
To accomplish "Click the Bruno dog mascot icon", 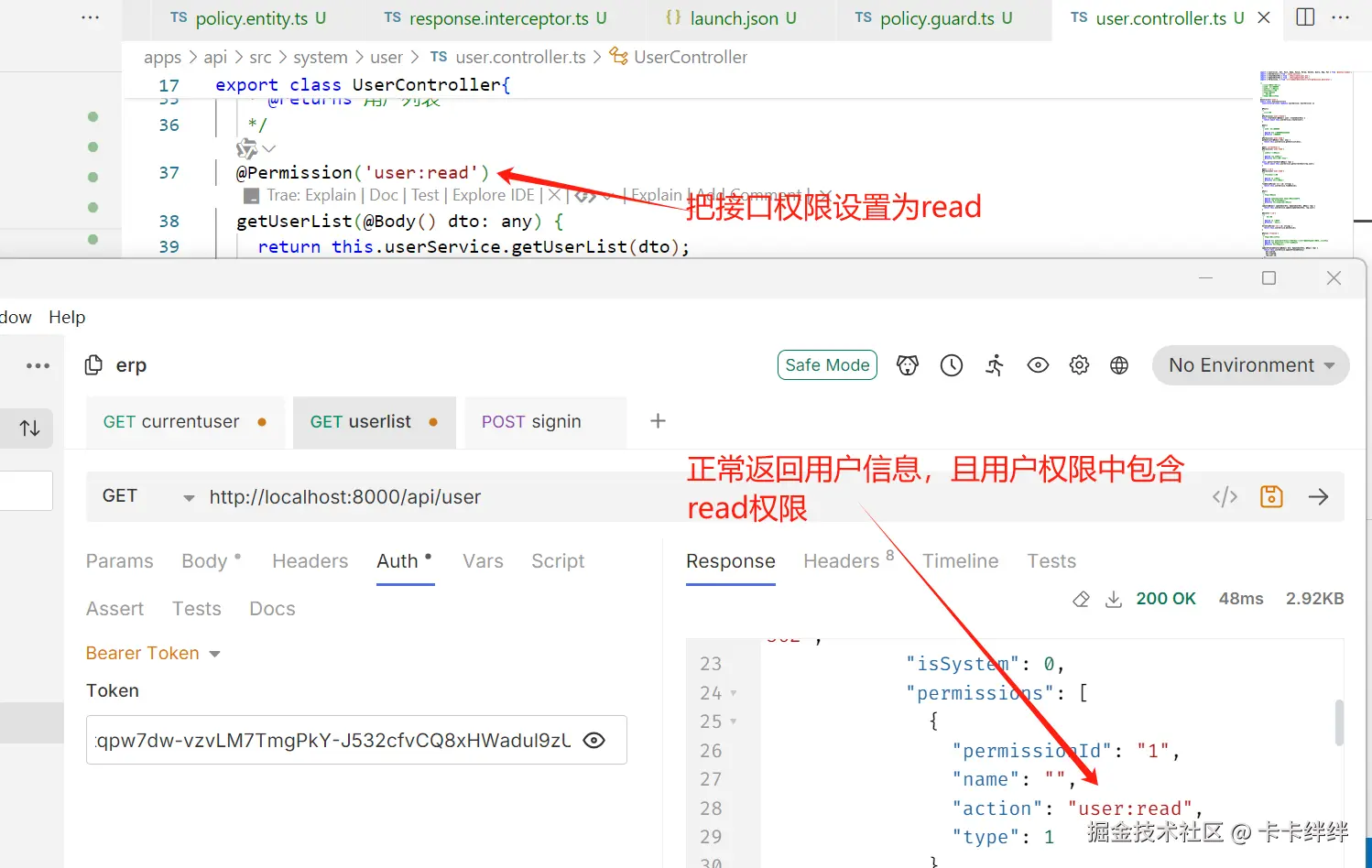I will click(907, 365).
